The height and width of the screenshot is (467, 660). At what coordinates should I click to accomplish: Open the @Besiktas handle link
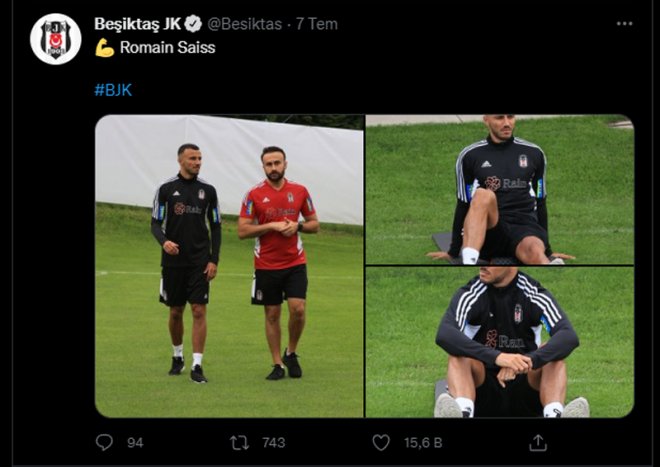point(245,24)
